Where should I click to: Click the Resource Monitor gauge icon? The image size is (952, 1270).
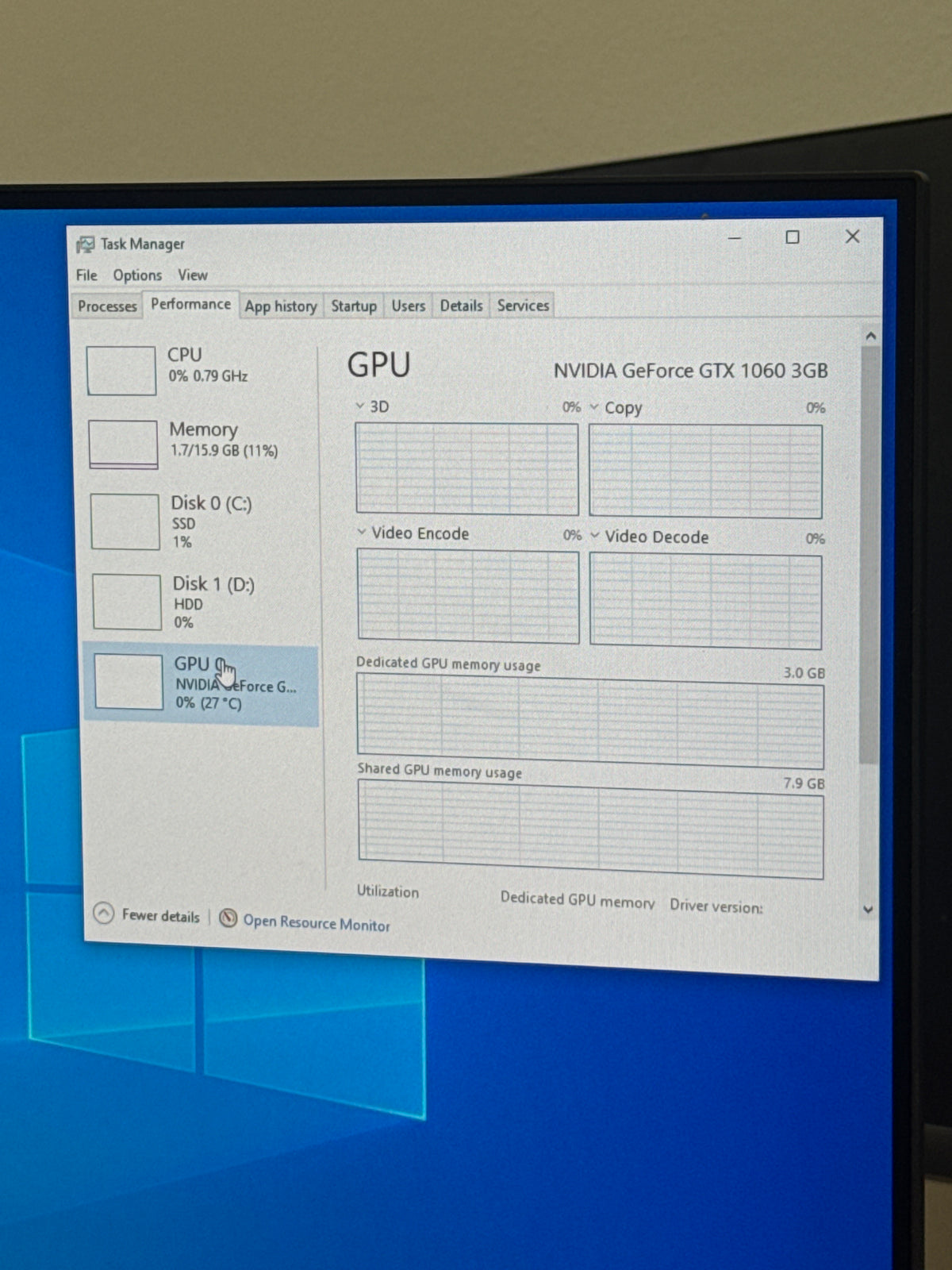(x=228, y=918)
